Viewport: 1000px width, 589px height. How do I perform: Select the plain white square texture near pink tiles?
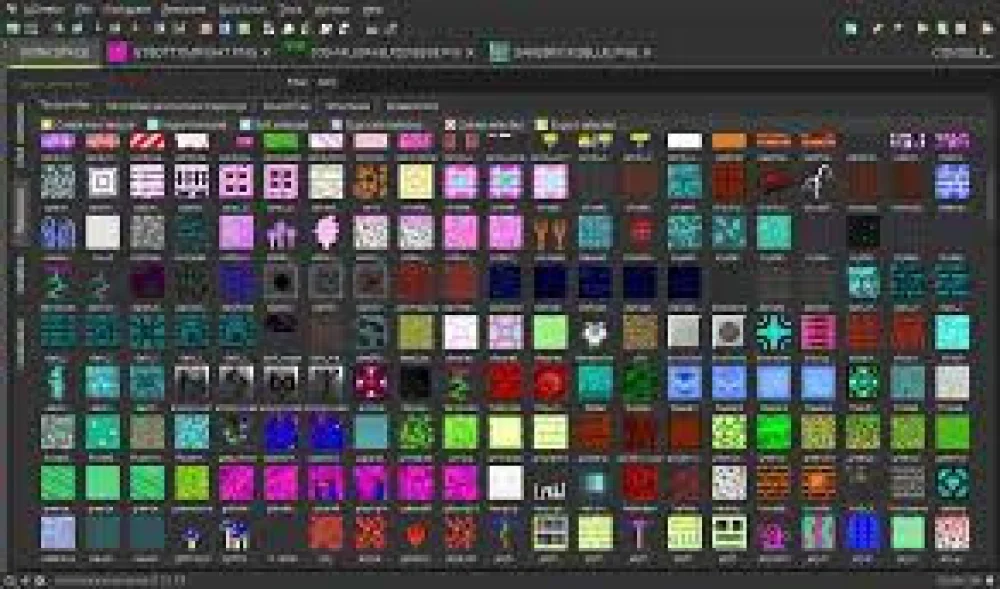click(x=504, y=482)
